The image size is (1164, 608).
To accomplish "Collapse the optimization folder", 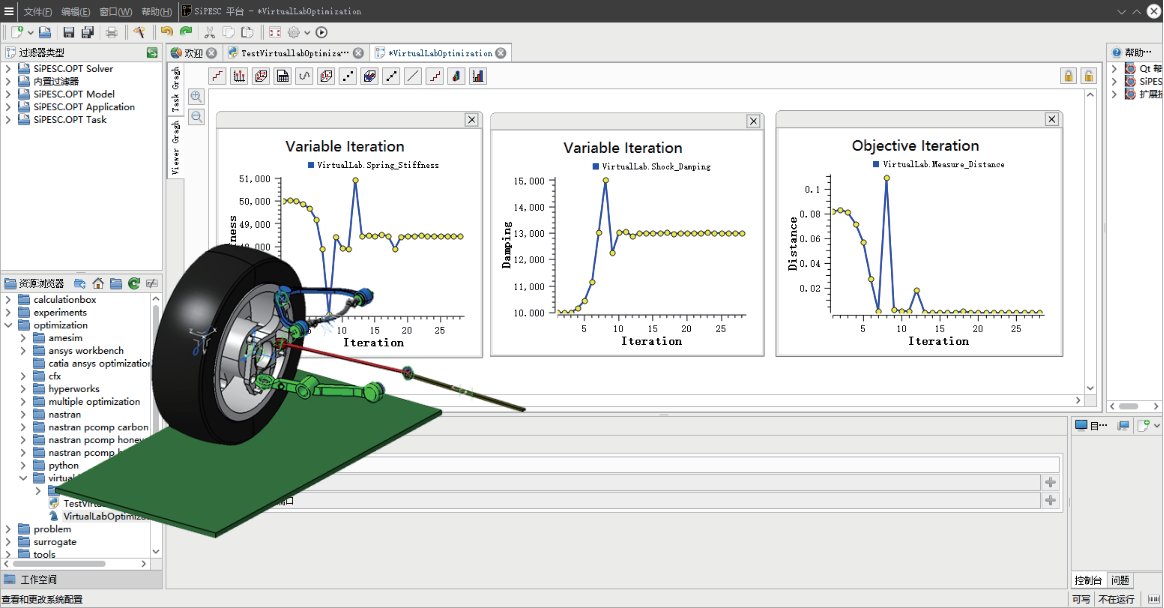I will tap(8, 325).
